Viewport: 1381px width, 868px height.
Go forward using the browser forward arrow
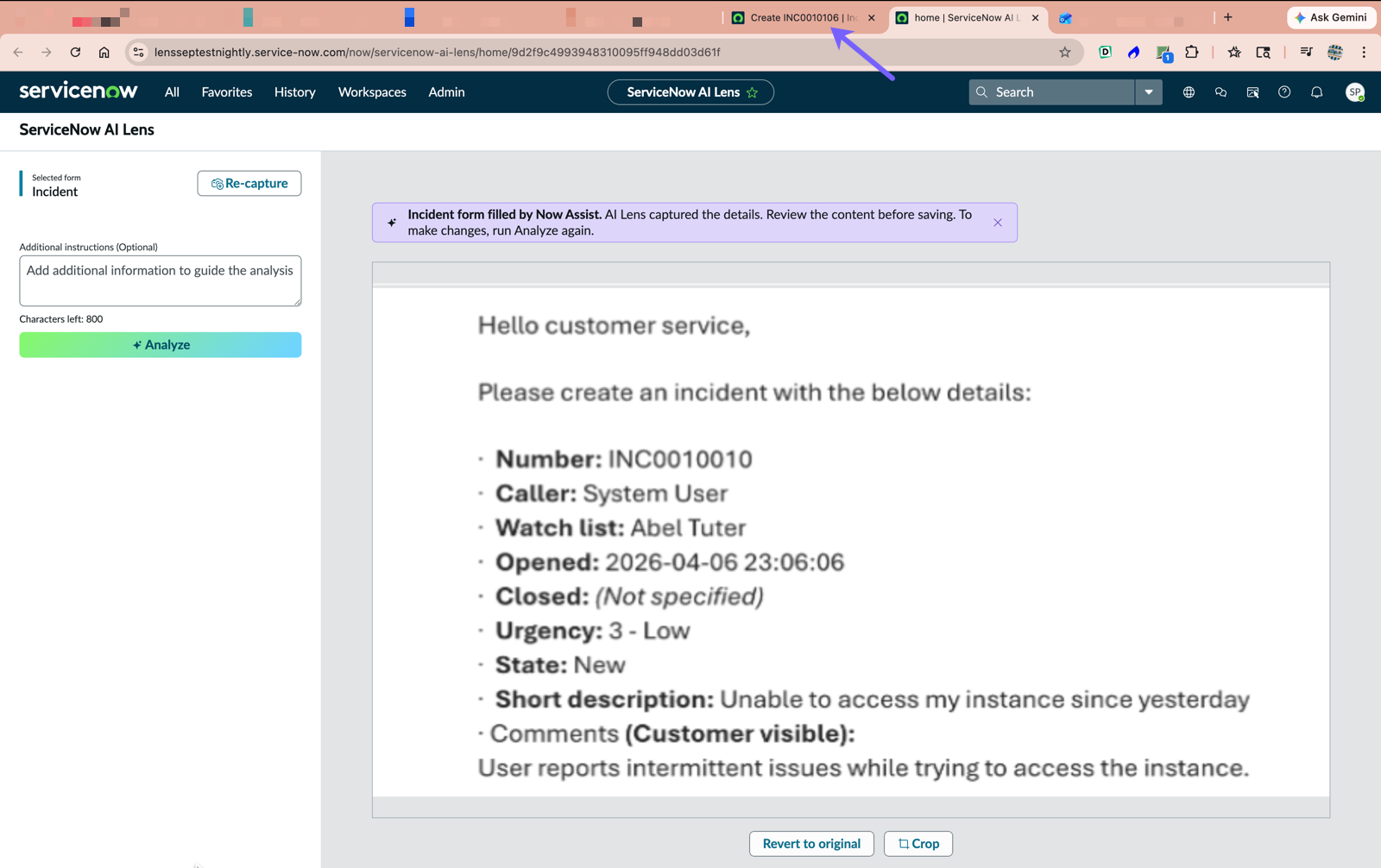(x=47, y=53)
